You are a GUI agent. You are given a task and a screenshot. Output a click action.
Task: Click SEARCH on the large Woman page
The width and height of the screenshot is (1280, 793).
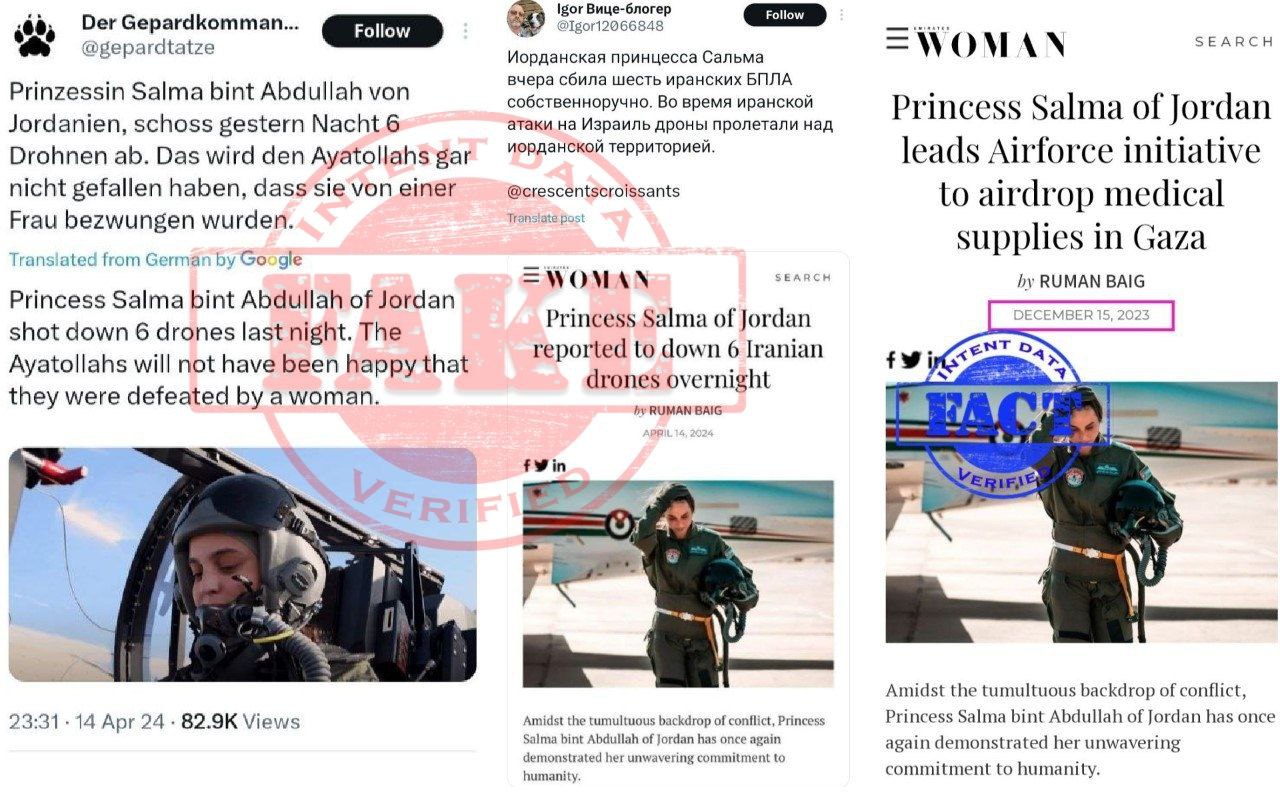(1234, 42)
